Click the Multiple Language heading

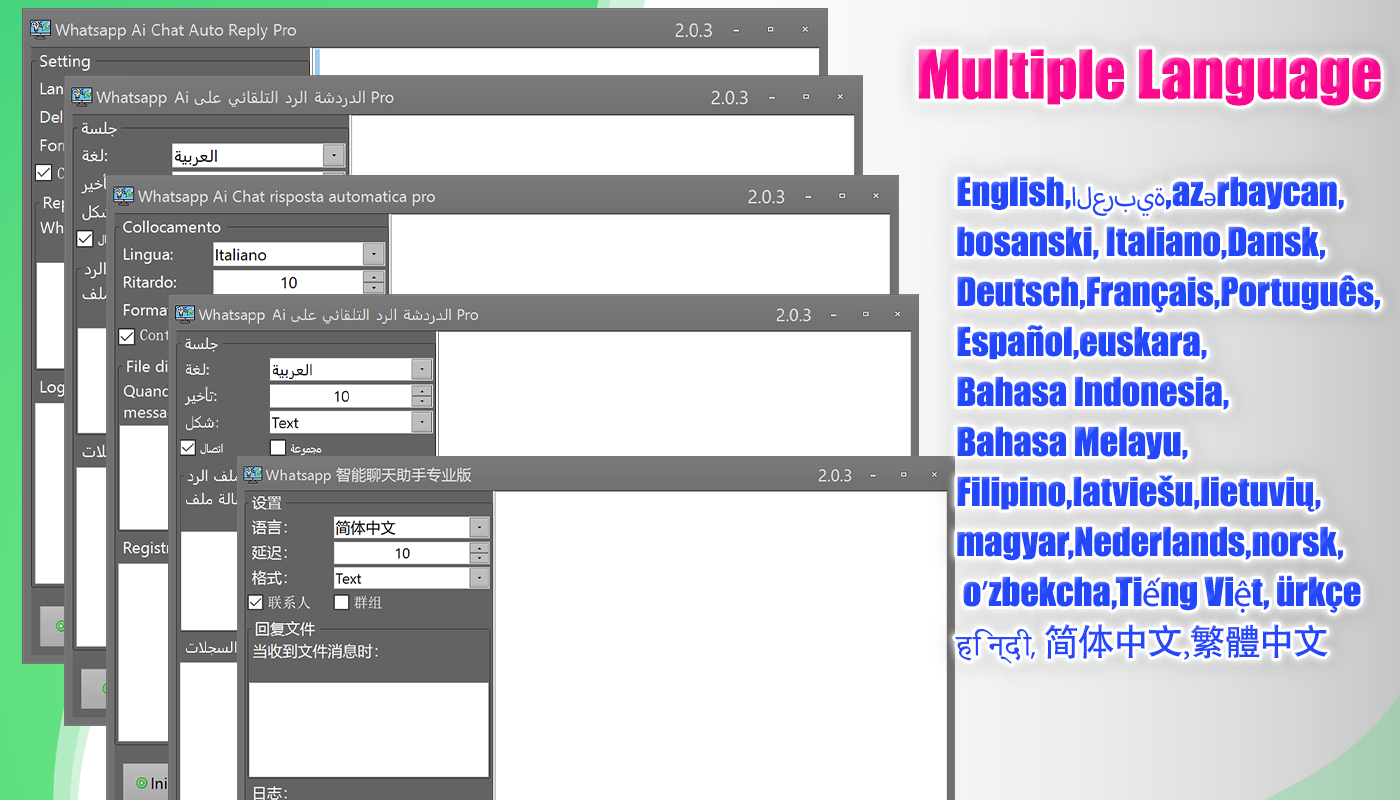pos(1150,76)
